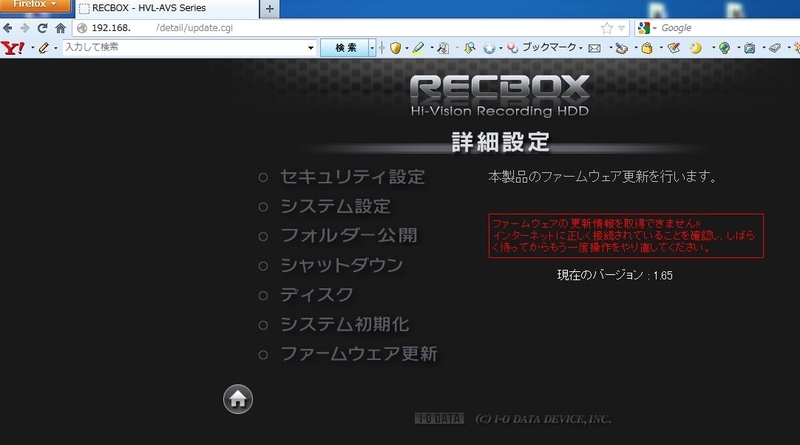The width and height of the screenshot is (800, 445).
Task: Open the mail envelope icon
Action: (594, 48)
